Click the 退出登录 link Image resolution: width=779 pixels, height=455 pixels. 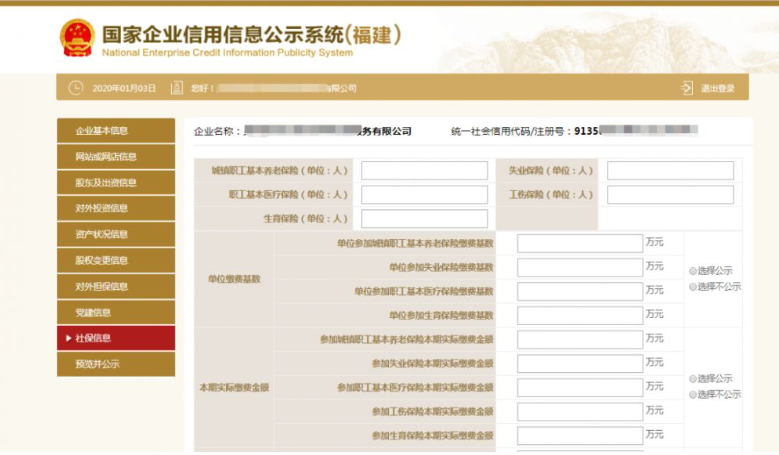click(x=717, y=88)
